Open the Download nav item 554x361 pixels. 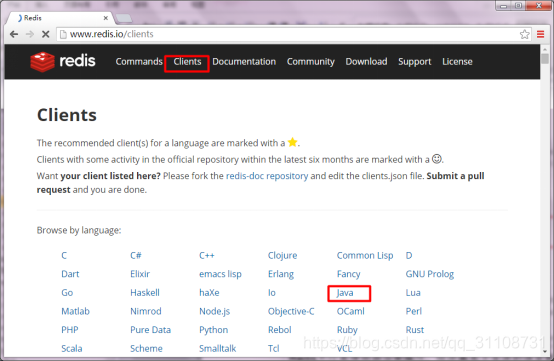coord(366,61)
